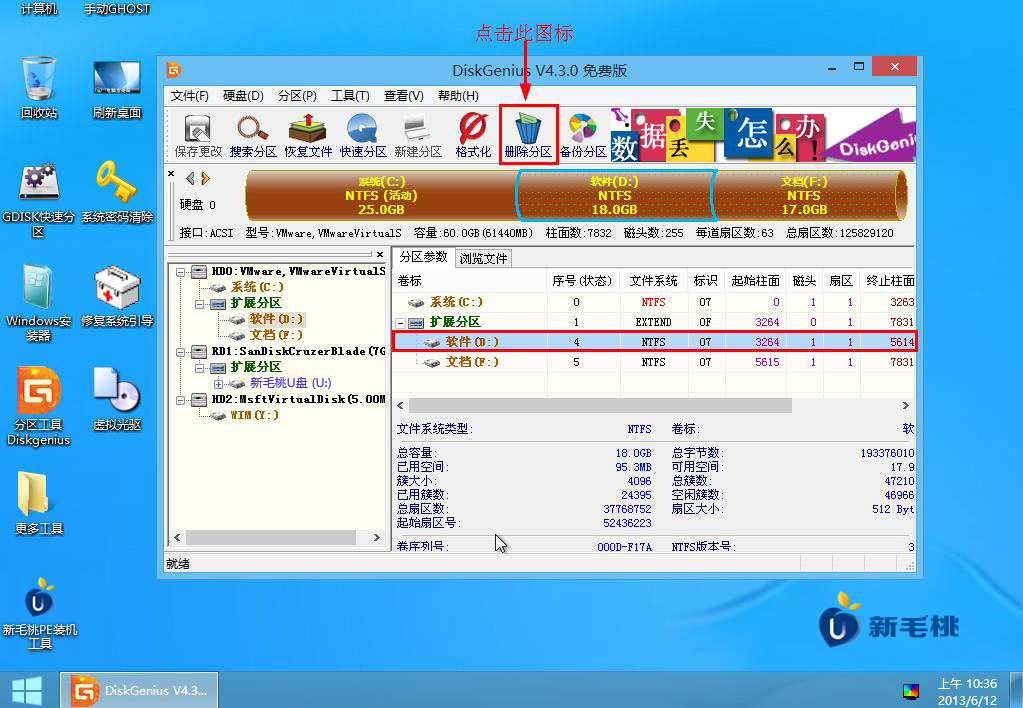Close the disk map pane with small x
1023x708 pixels.
171,174
